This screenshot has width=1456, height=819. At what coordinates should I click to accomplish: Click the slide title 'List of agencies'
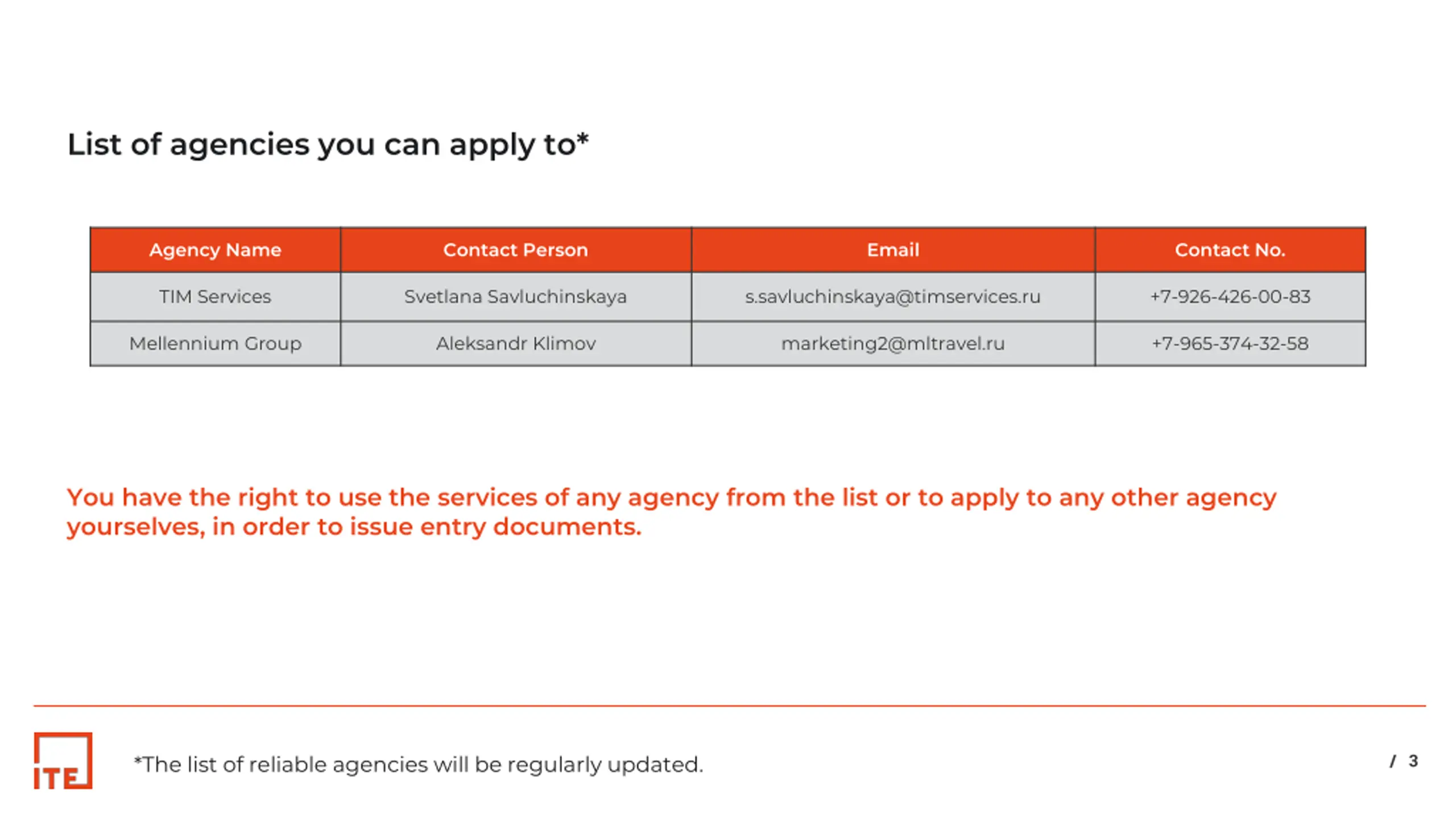188,144
